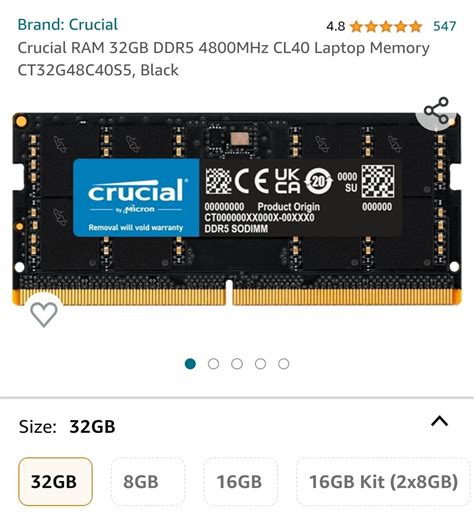The image size is (474, 513).
Task: Open the Crucial RAM product photo
Action: click(237, 209)
